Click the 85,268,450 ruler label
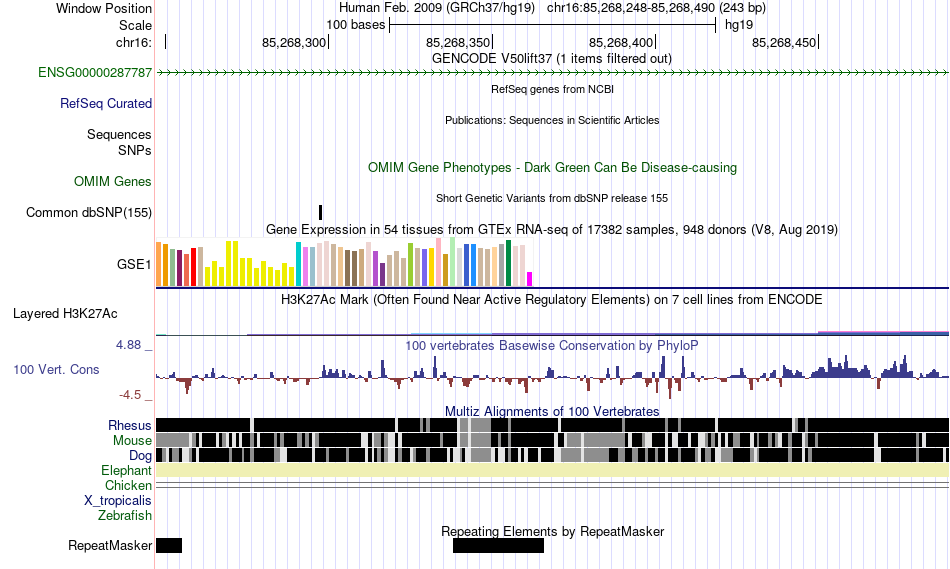 tap(784, 42)
